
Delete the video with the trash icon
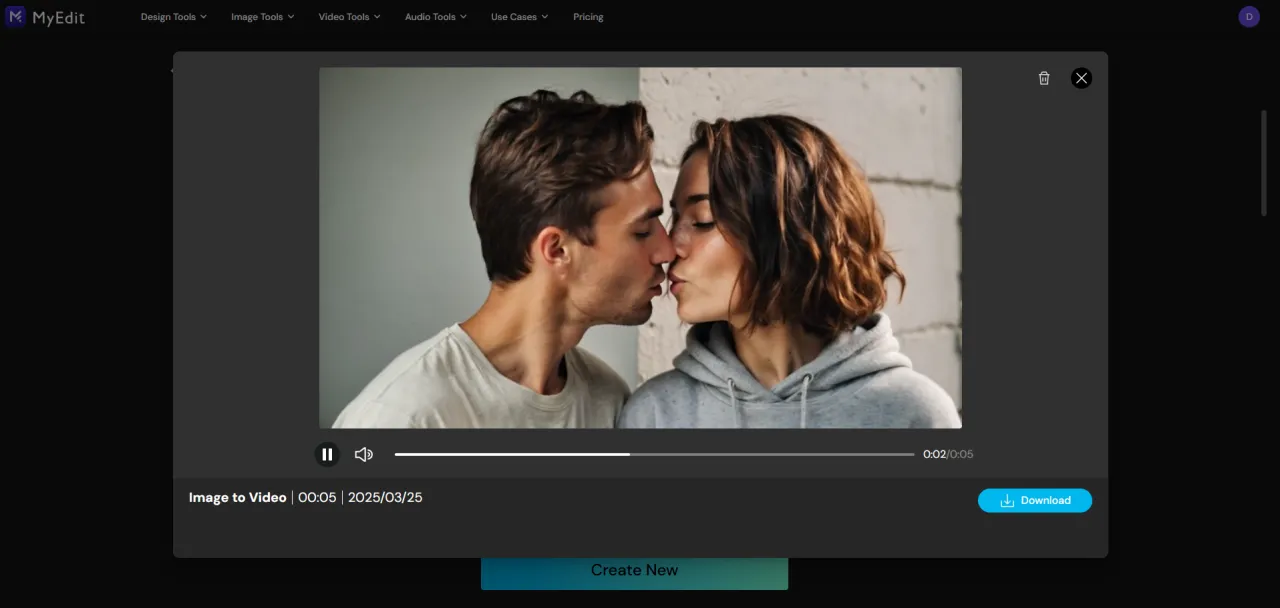pyautogui.click(x=1044, y=78)
